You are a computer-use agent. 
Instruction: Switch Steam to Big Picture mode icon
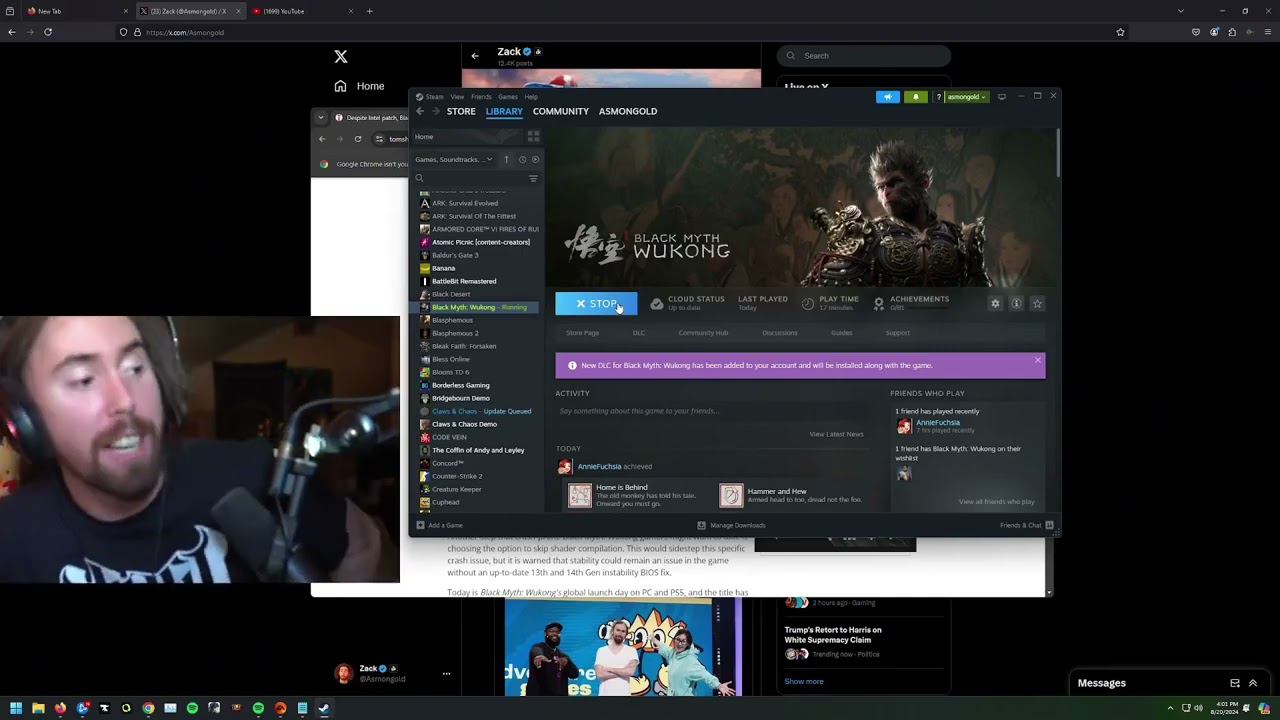pos(1002,97)
